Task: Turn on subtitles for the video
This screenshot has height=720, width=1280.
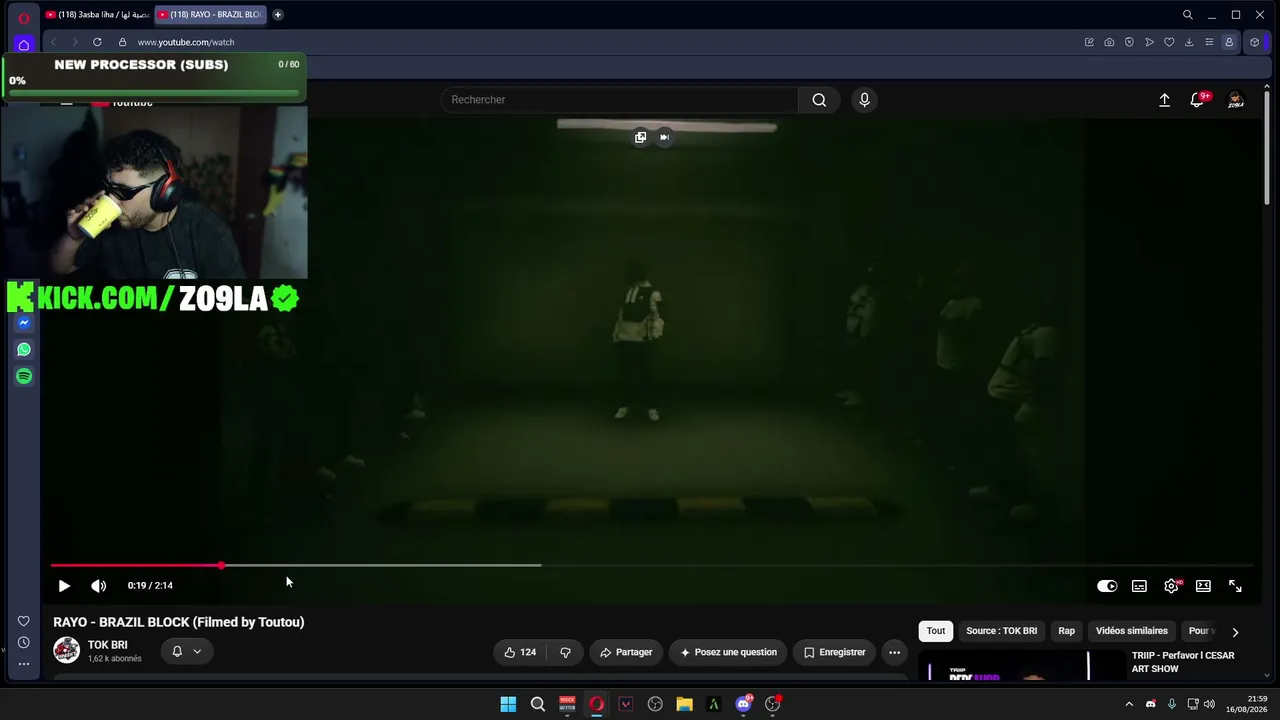Action: tap(1139, 586)
